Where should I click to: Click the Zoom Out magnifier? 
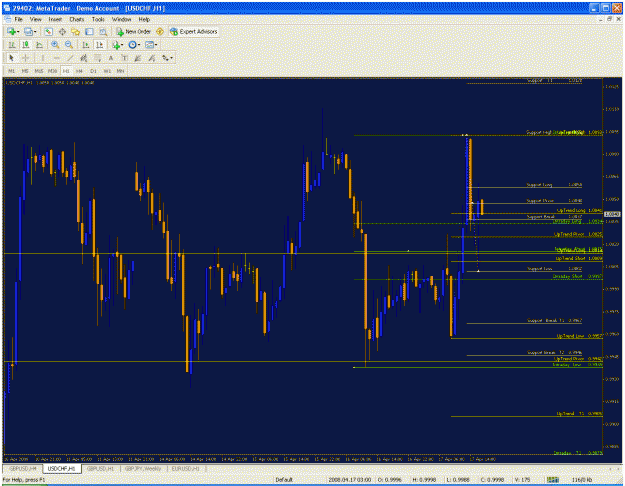[x=69, y=45]
